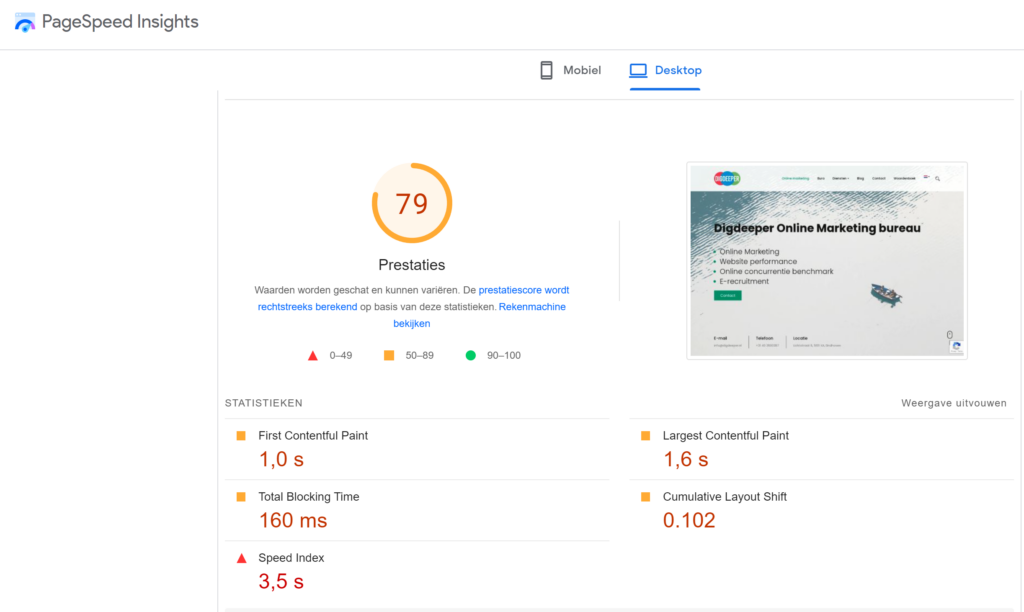Image resolution: width=1024 pixels, height=612 pixels.
Task: Click the orange square beside Cumulative Layout Shift
Action: coord(645,497)
